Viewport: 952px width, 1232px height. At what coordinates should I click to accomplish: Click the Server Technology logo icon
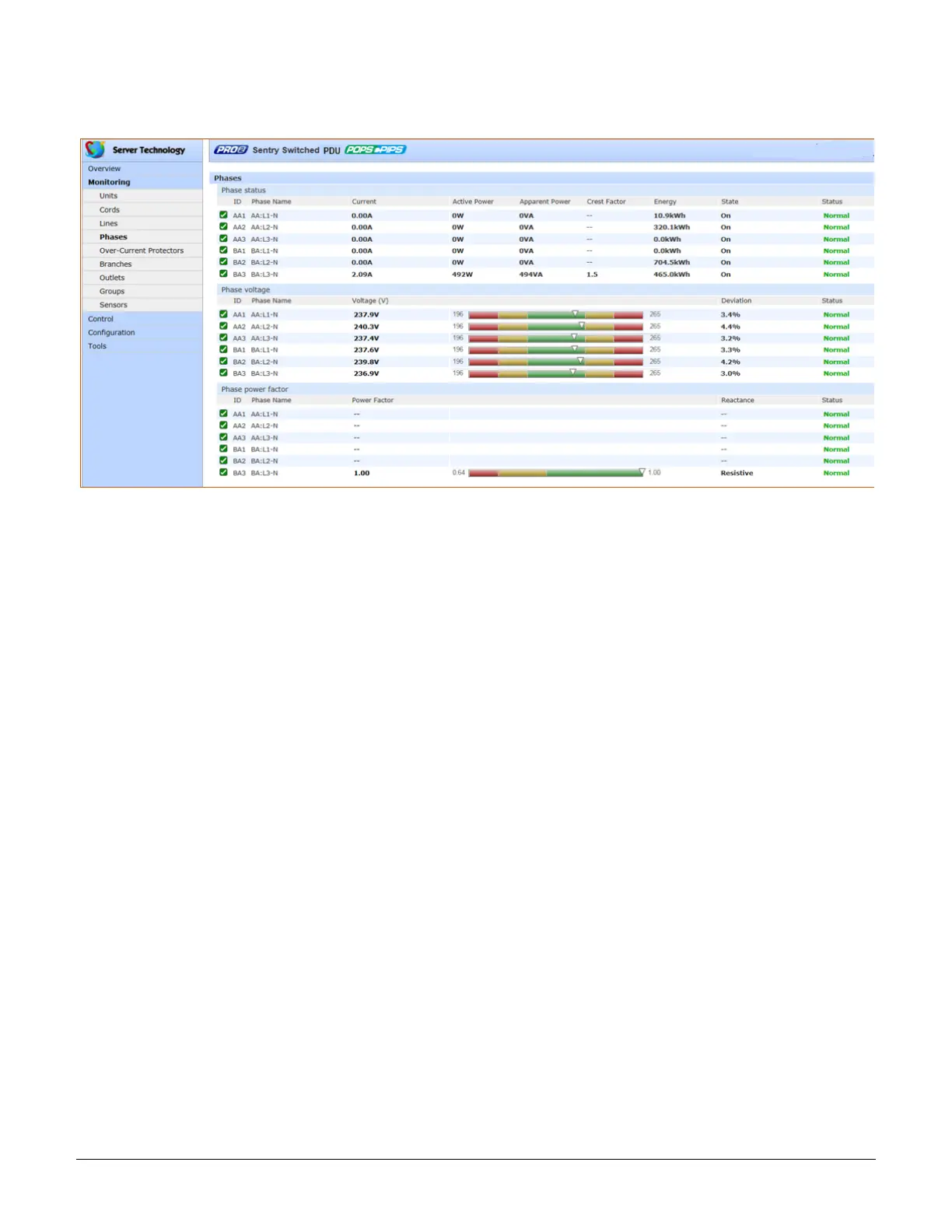(95, 149)
